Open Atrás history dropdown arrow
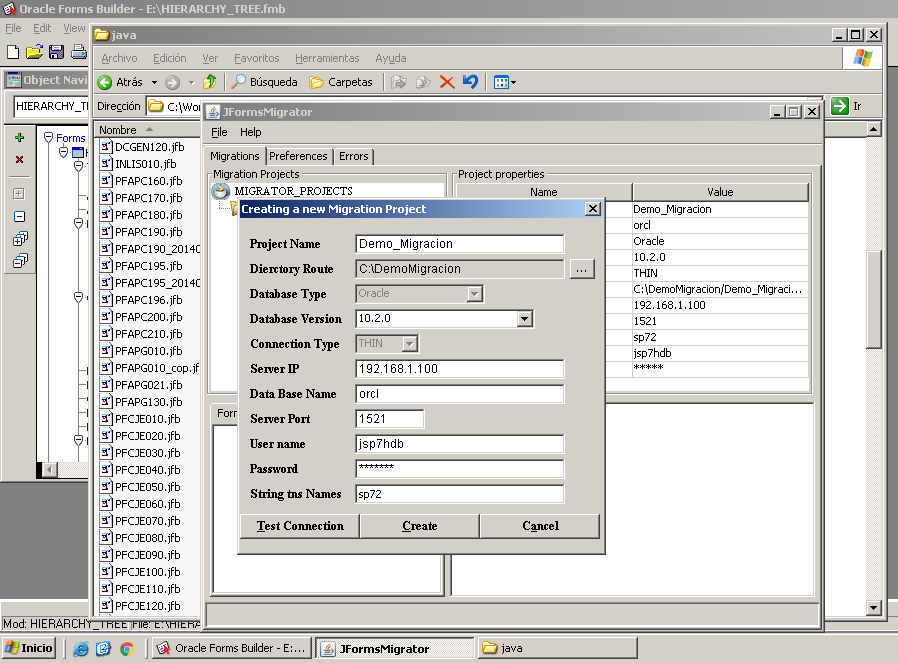The height and width of the screenshot is (663, 898). coord(154,82)
